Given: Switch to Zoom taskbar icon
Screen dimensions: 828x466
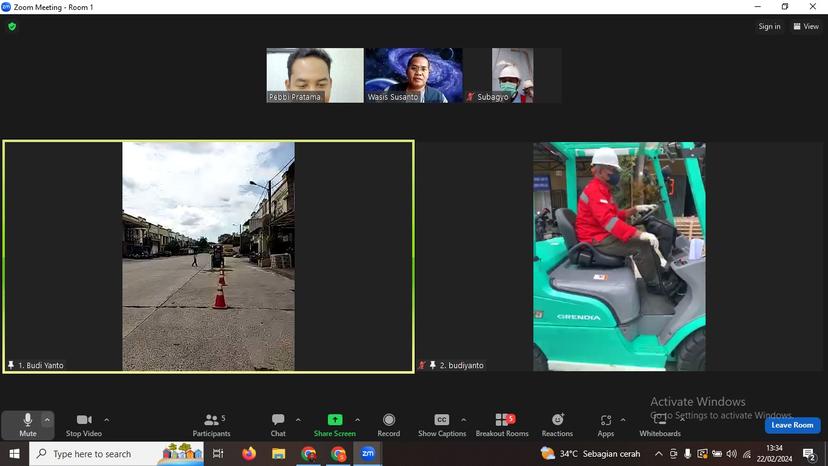Looking at the screenshot, I should 368,453.
